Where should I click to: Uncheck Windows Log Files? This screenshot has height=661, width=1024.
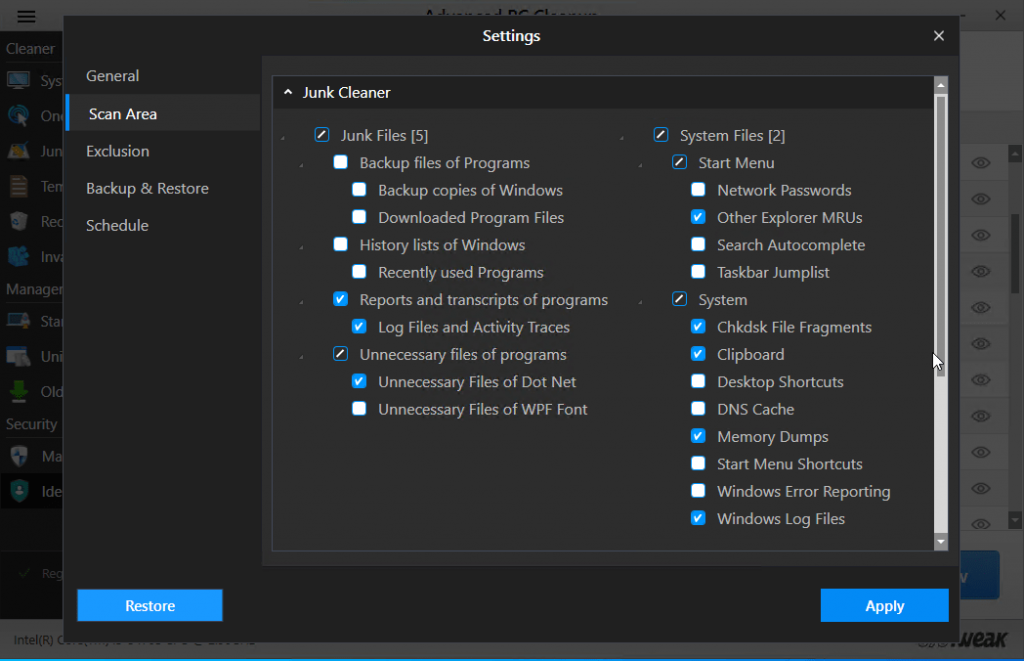[x=698, y=518]
